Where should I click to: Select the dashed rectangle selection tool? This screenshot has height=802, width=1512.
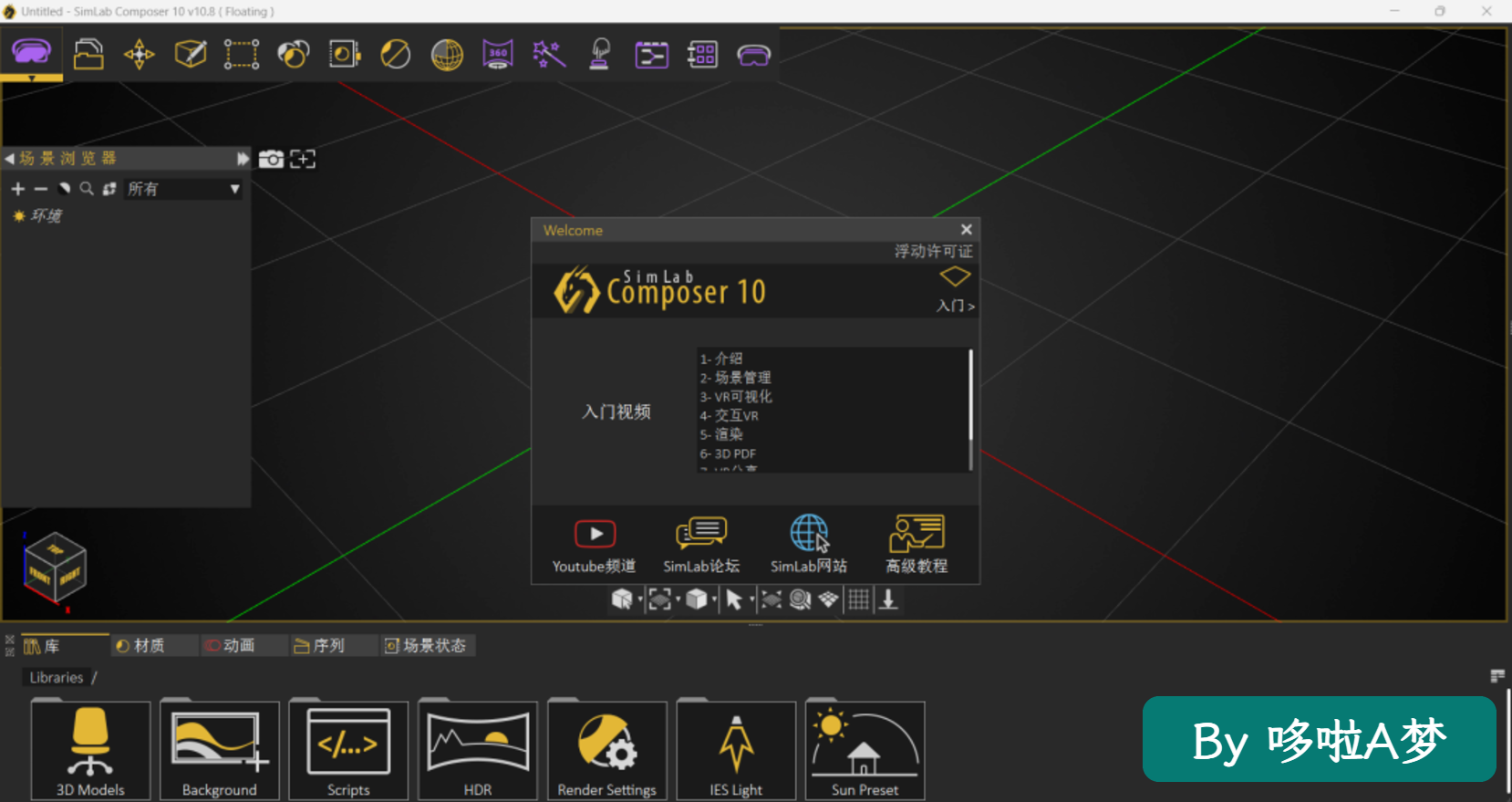tap(242, 54)
